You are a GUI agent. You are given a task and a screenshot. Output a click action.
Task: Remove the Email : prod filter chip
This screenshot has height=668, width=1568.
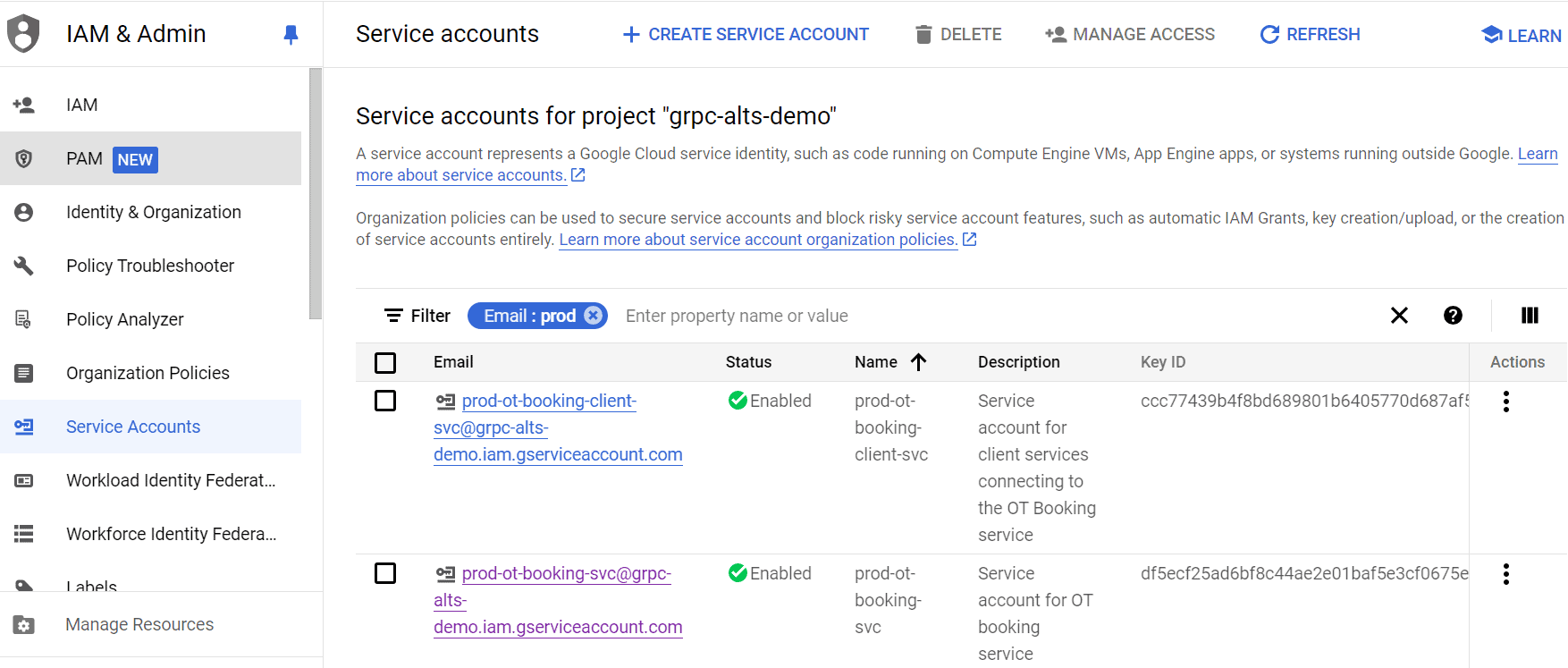[593, 316]
